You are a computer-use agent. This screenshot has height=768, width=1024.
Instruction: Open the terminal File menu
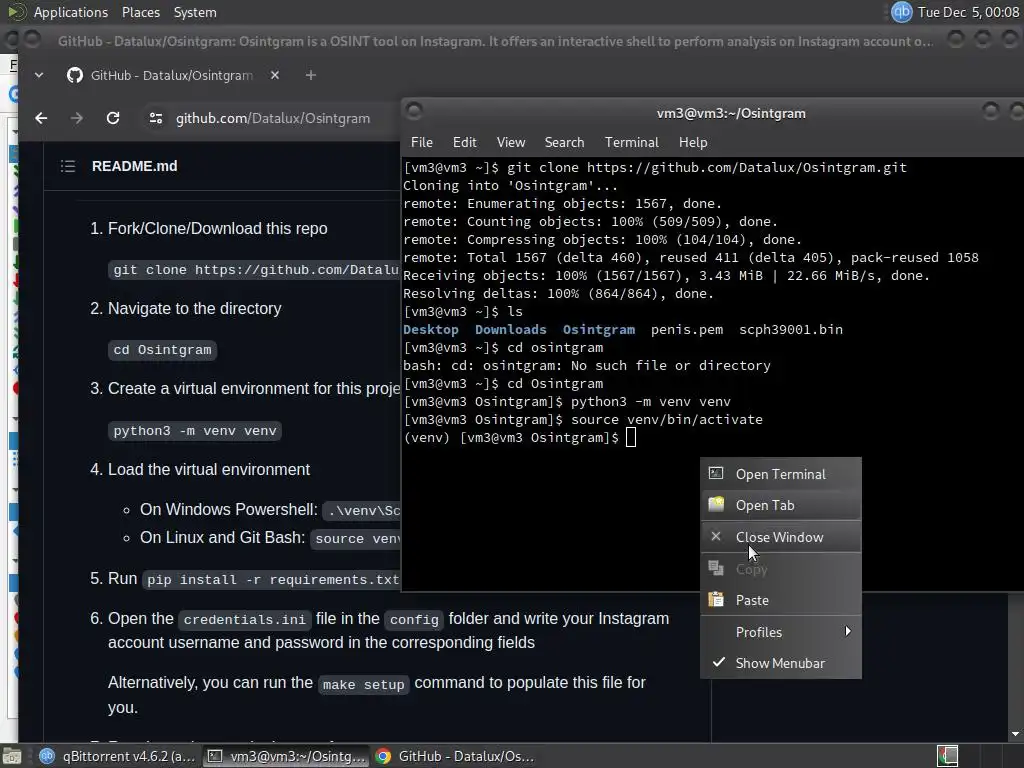coord(421,142)
